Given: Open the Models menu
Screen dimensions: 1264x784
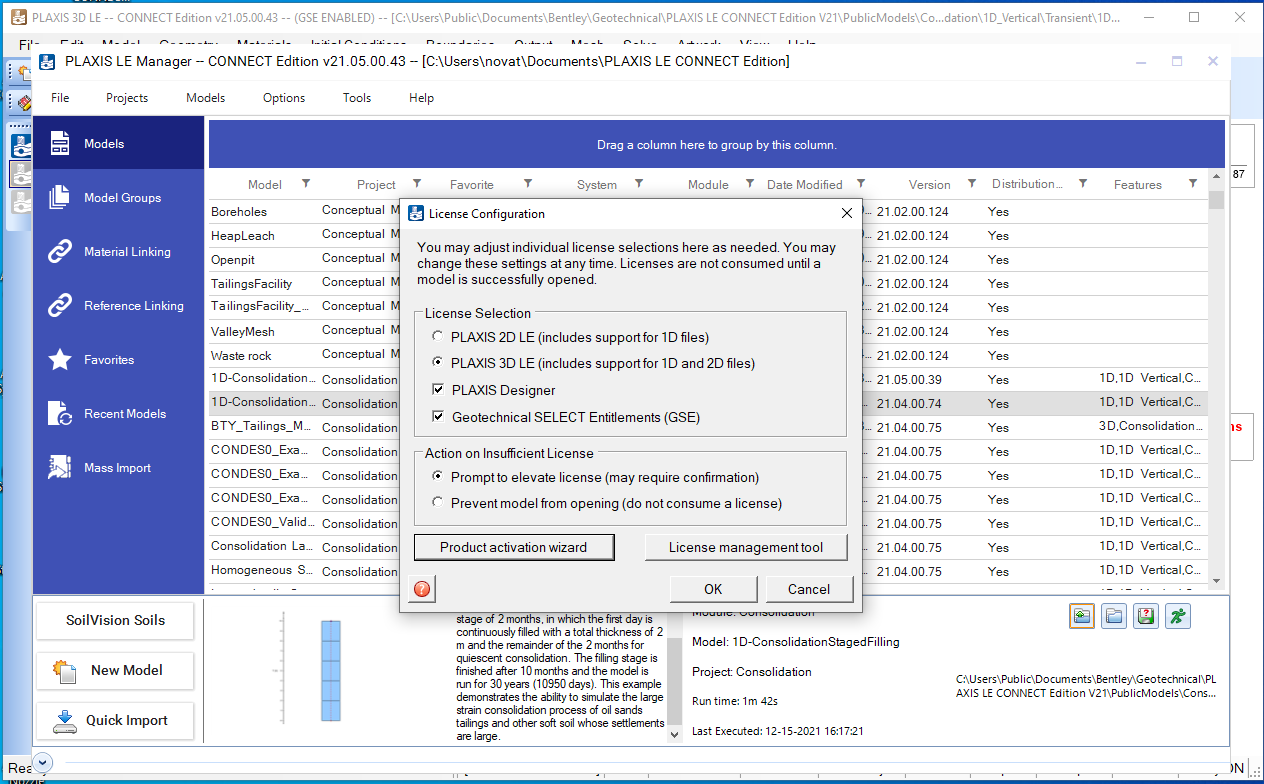Looking at the screenshot, I should pyautogui.click(x=205, y=98).
